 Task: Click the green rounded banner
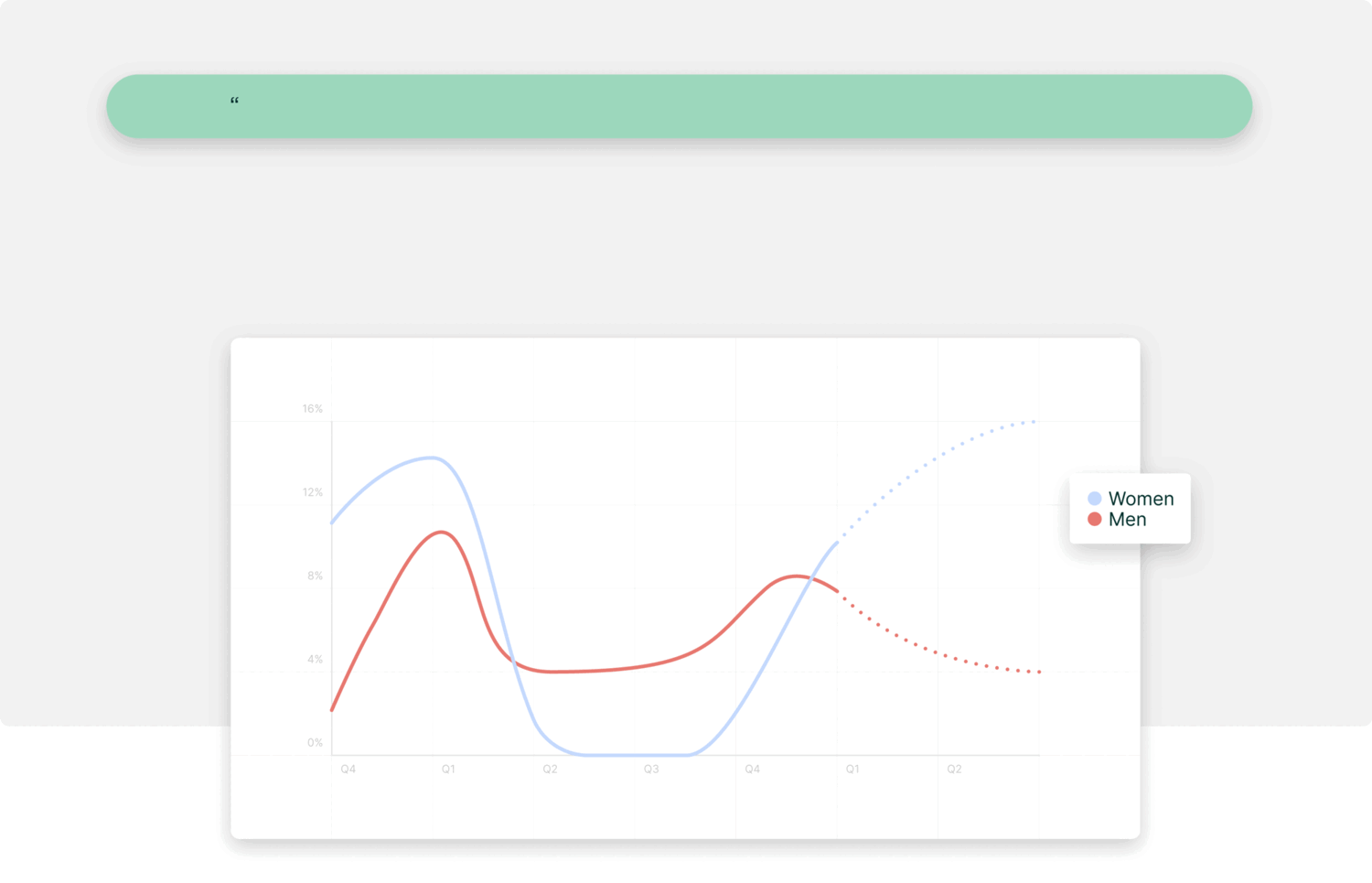[679, 106]
